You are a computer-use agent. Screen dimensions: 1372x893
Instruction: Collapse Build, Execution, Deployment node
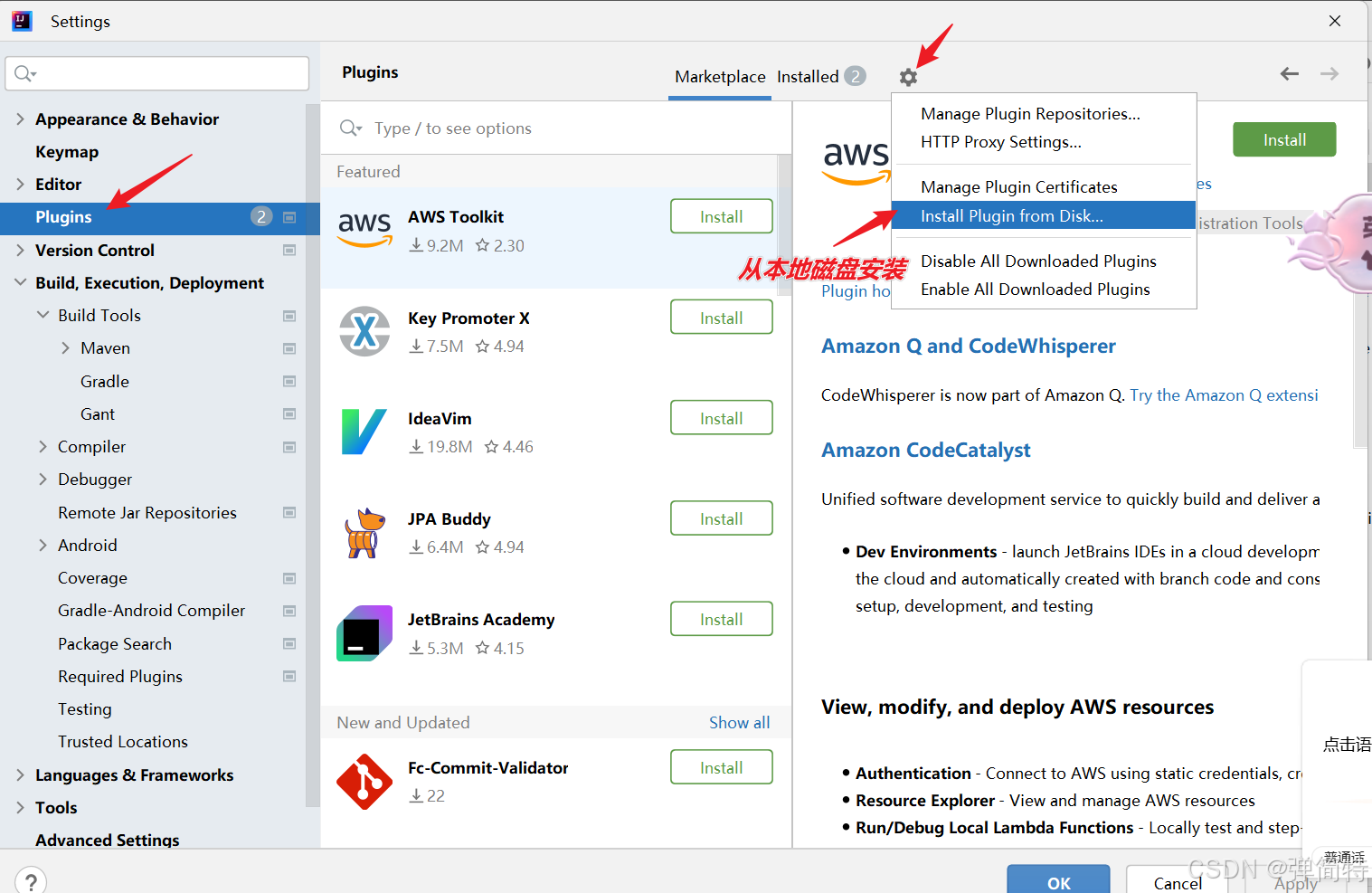20,283
